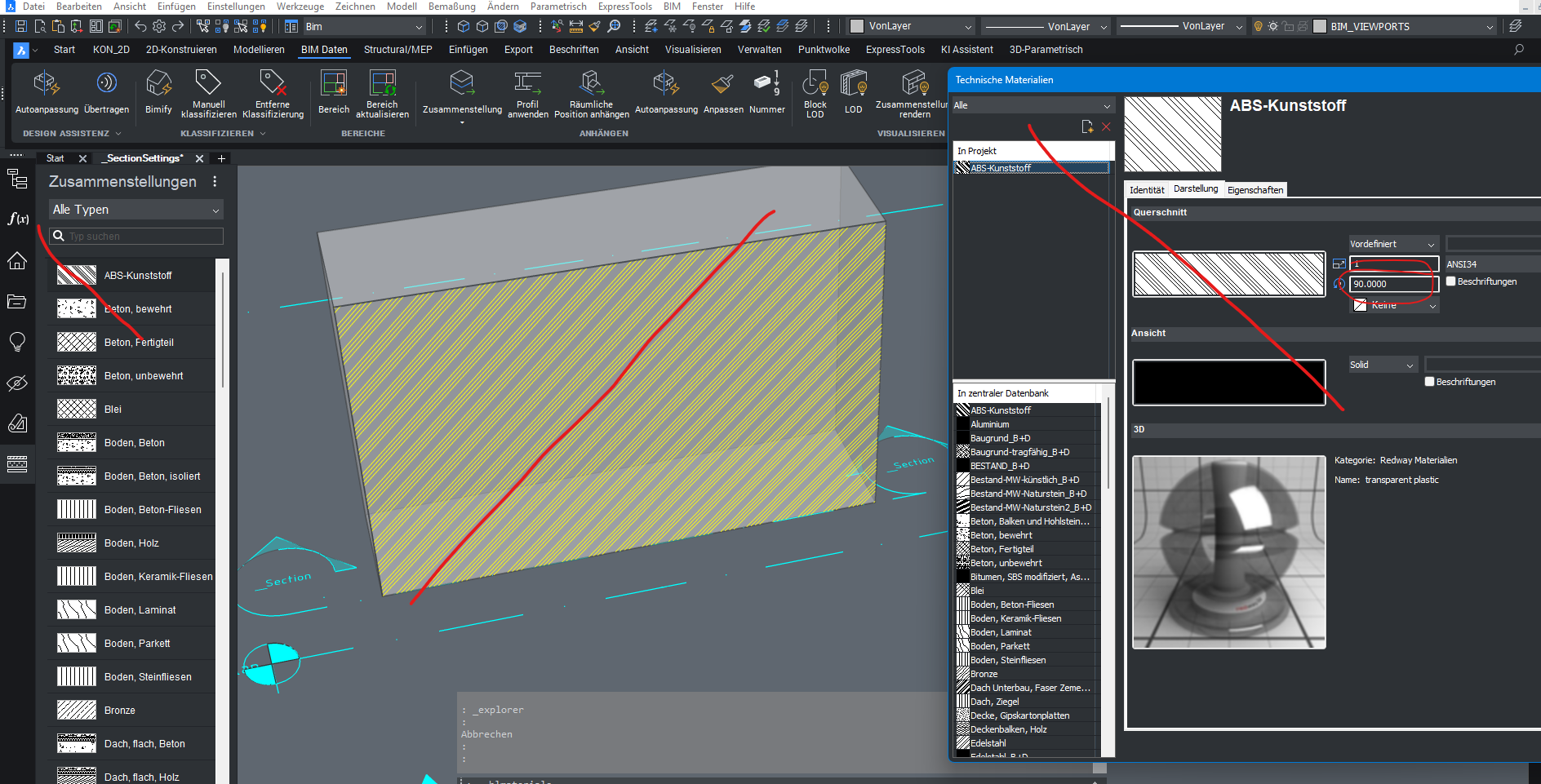Open the f(x) parameters panel in sidebar
This screenshot has width=1541, height=784.
click(17, 219)
